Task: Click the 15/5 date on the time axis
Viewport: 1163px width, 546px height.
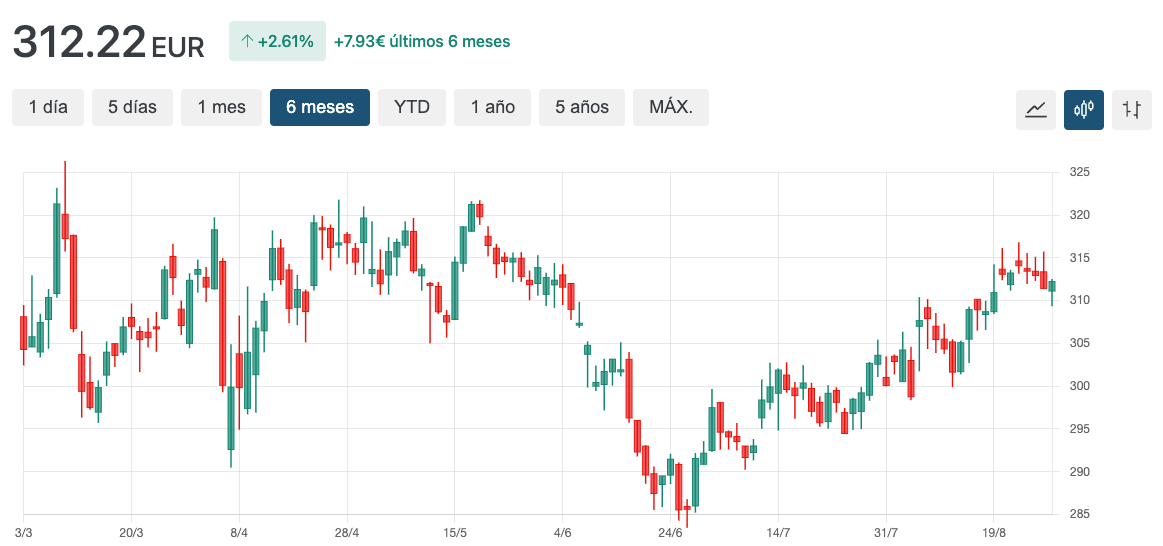Action: (455, 533)
